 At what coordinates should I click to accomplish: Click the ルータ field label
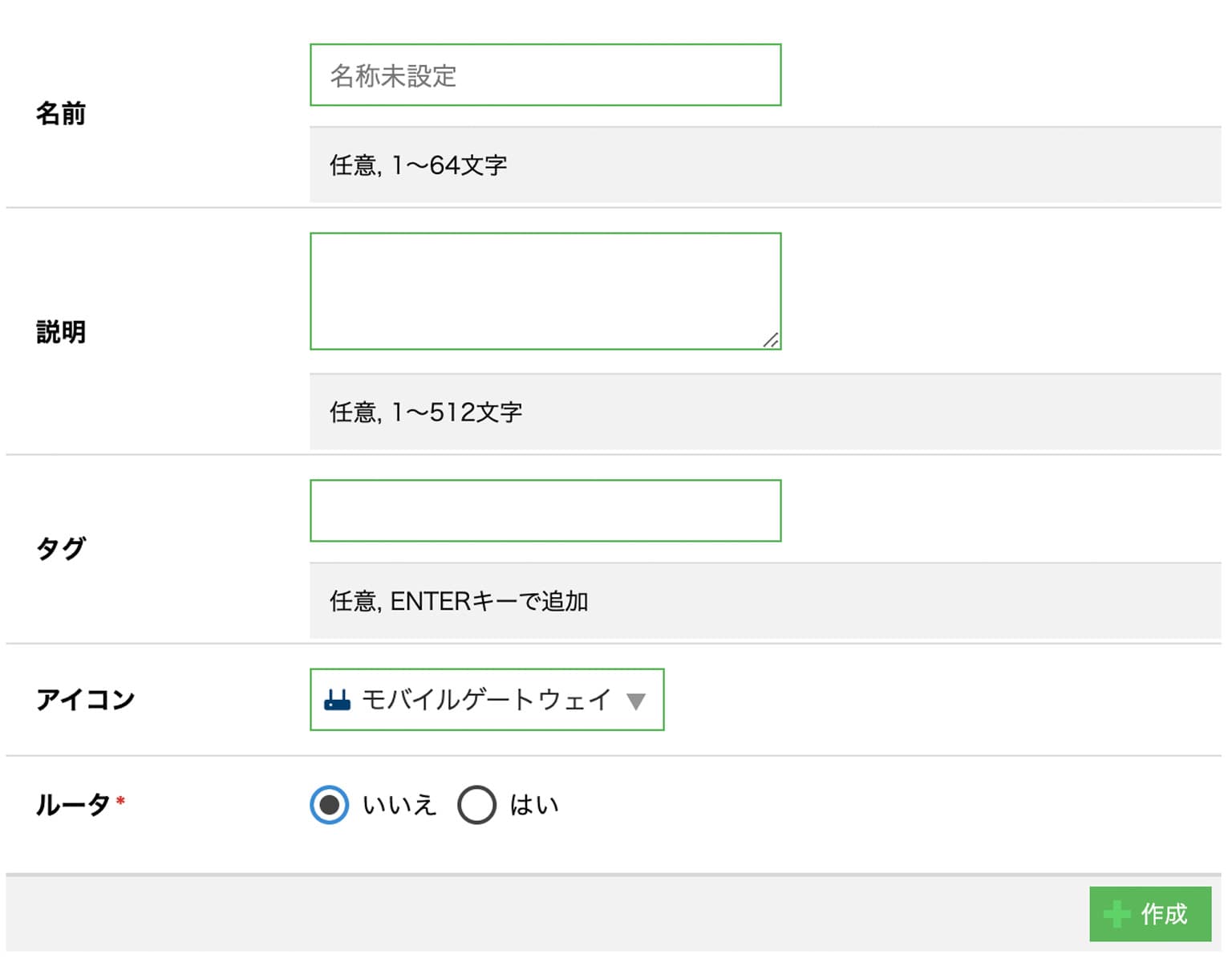tap(73, 805)
